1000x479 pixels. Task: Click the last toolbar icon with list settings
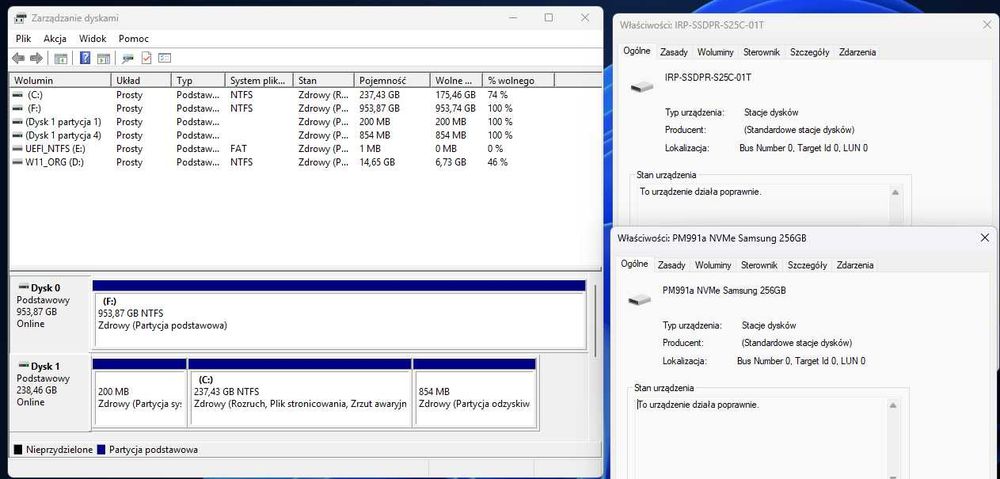[x=165, y=59]
